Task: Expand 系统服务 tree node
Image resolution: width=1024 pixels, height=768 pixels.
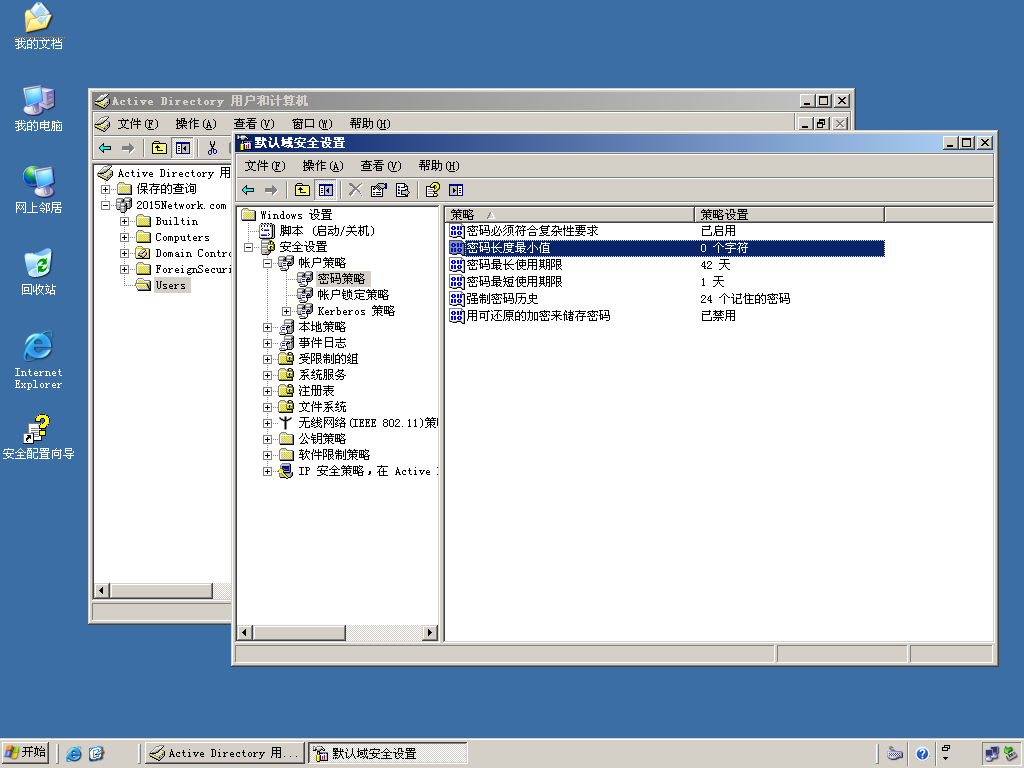Action: click(267, 375)
